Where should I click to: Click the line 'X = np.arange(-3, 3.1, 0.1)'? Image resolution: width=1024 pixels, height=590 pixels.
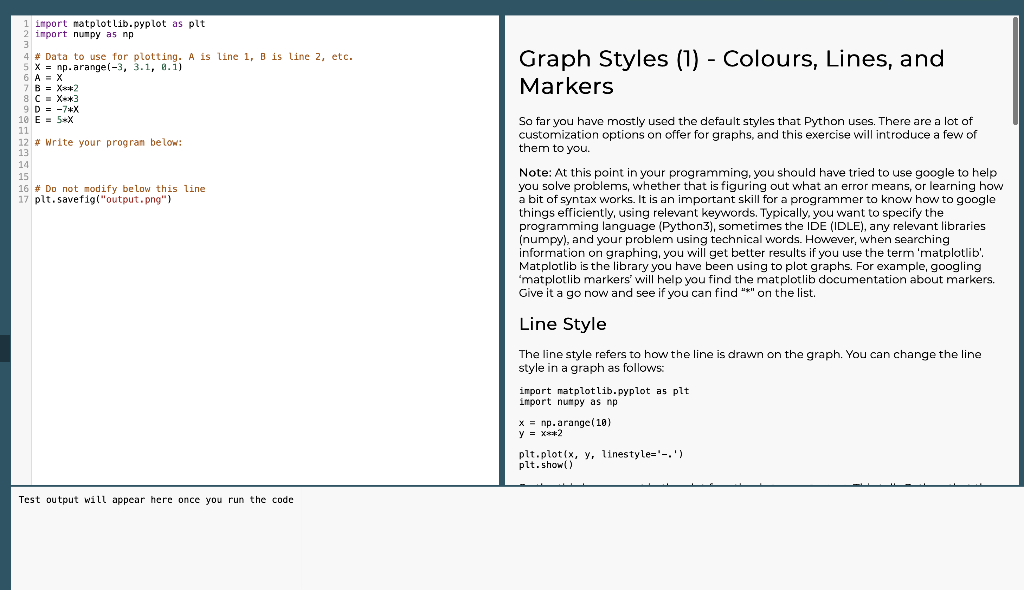(108, 67)
